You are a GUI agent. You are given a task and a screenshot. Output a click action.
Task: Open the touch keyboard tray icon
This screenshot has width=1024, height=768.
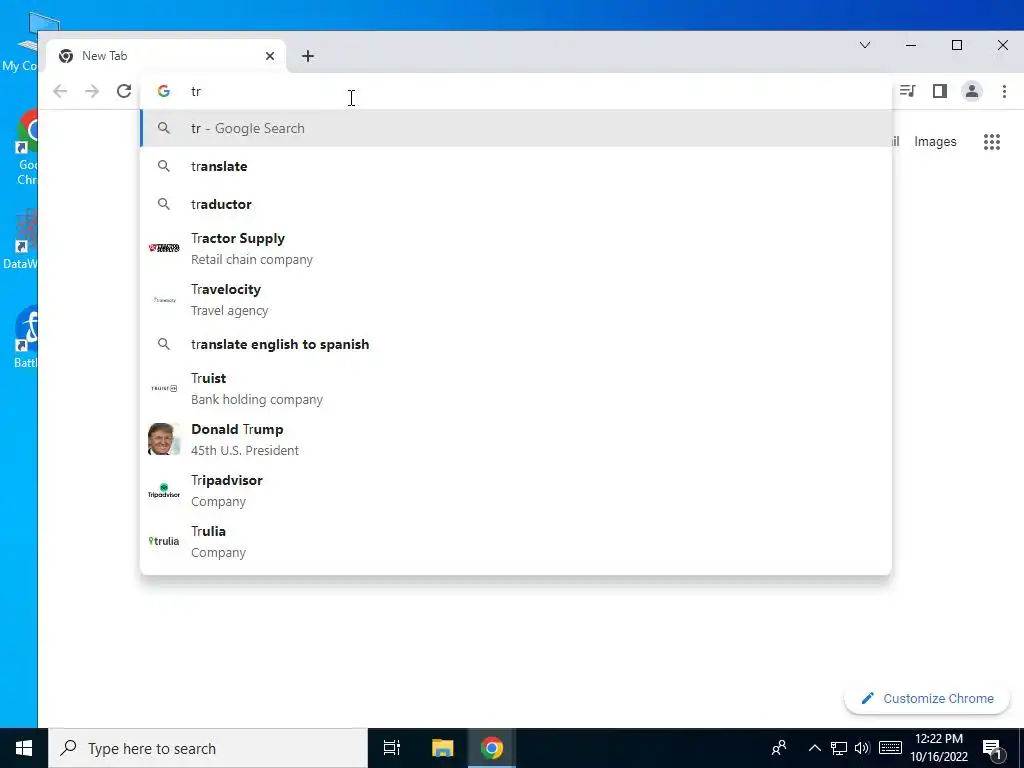[891, 748]
